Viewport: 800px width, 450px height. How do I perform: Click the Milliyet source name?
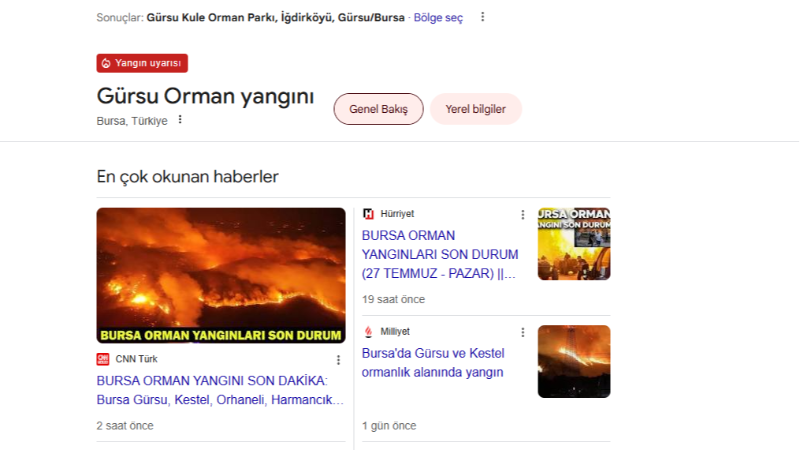(x=395, y=332)
